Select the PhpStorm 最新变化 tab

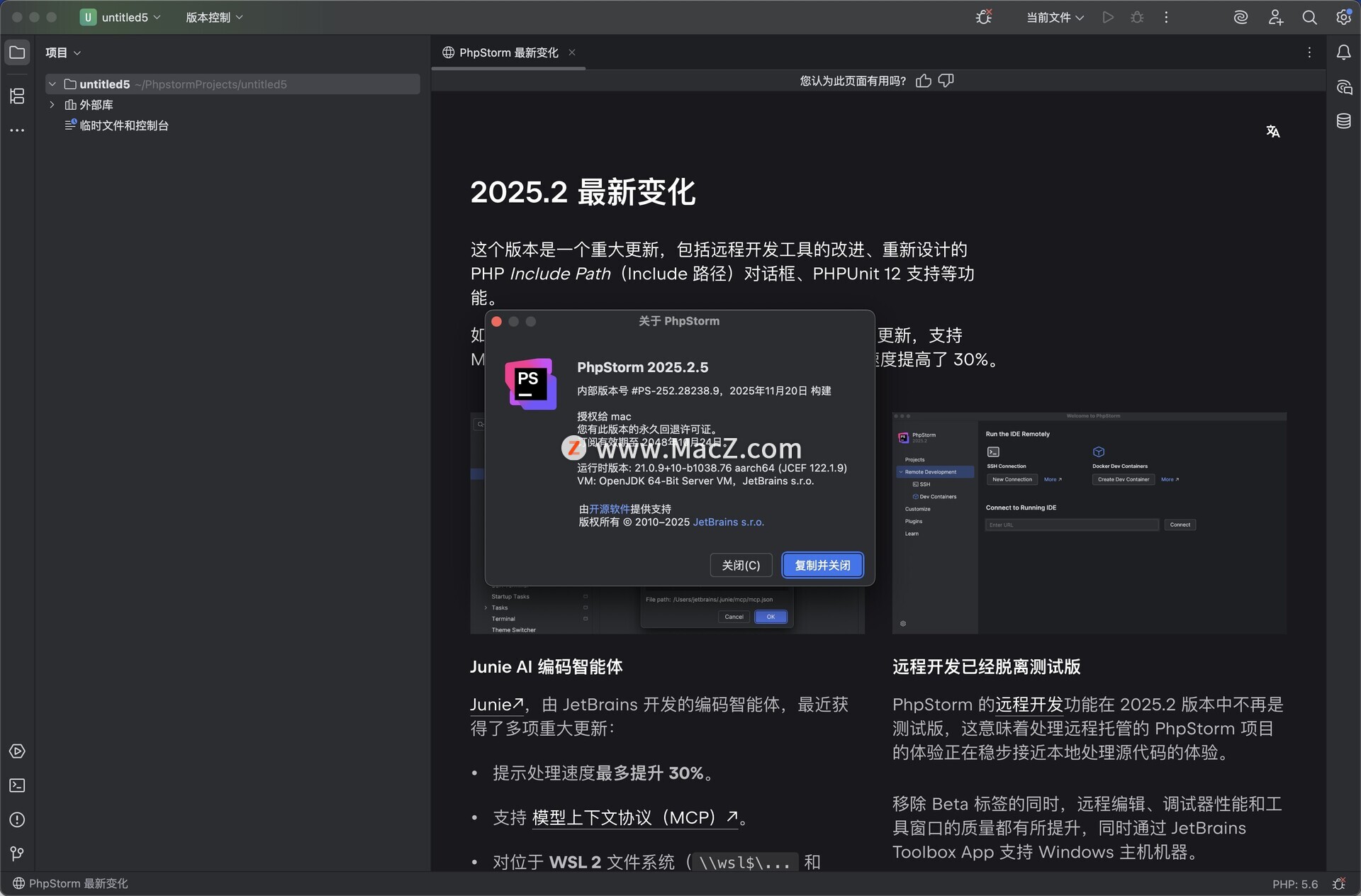click(508, 52)
